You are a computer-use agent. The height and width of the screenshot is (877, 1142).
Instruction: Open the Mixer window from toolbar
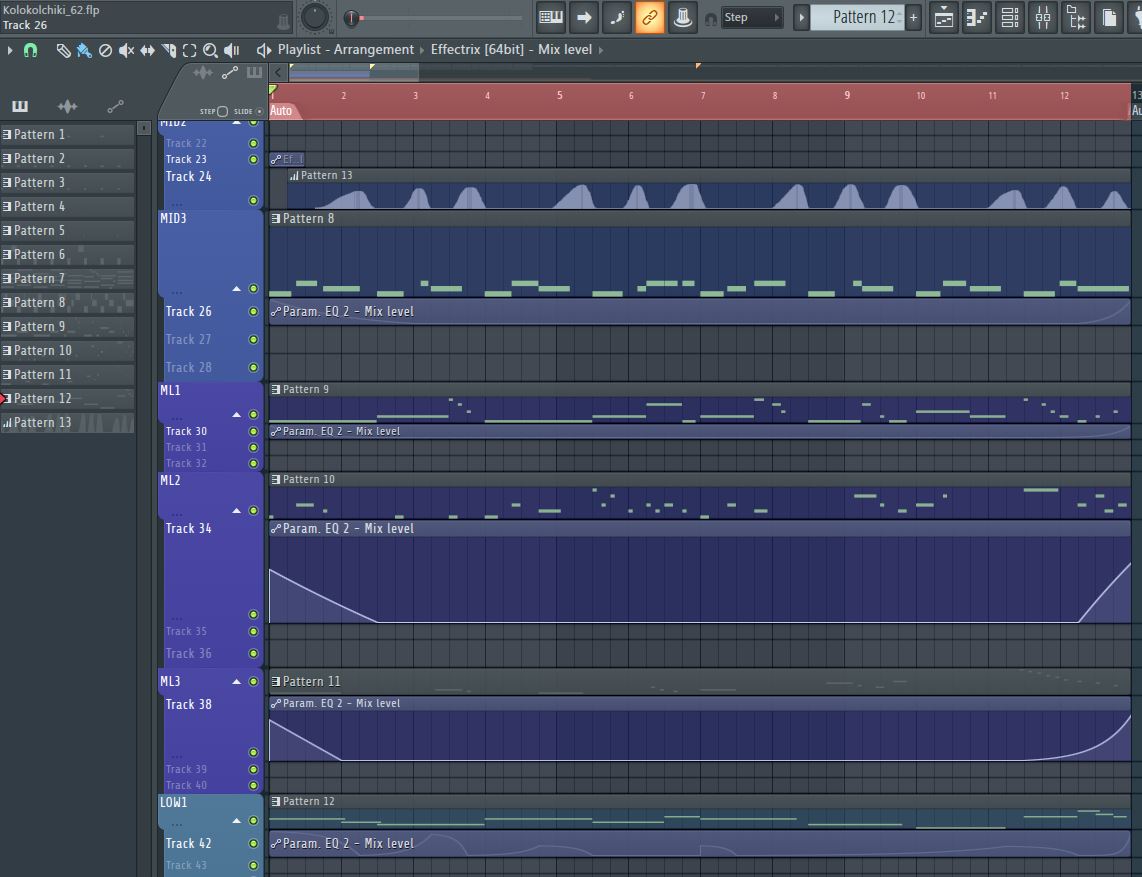pyautogui.click(x=1043, y=17)
